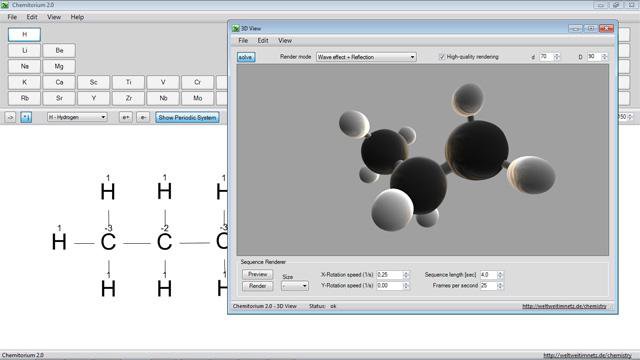The height and width of the screenshot is (360, 640).
Task: Open Help menu in main window
Action: pos(77,17)
